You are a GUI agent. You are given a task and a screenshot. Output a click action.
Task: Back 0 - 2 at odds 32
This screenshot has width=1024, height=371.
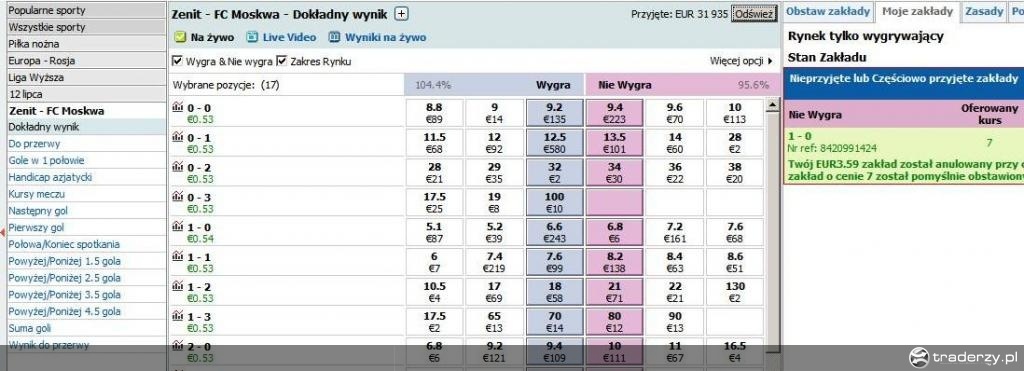pyautogui.click(x=554, y=172)
